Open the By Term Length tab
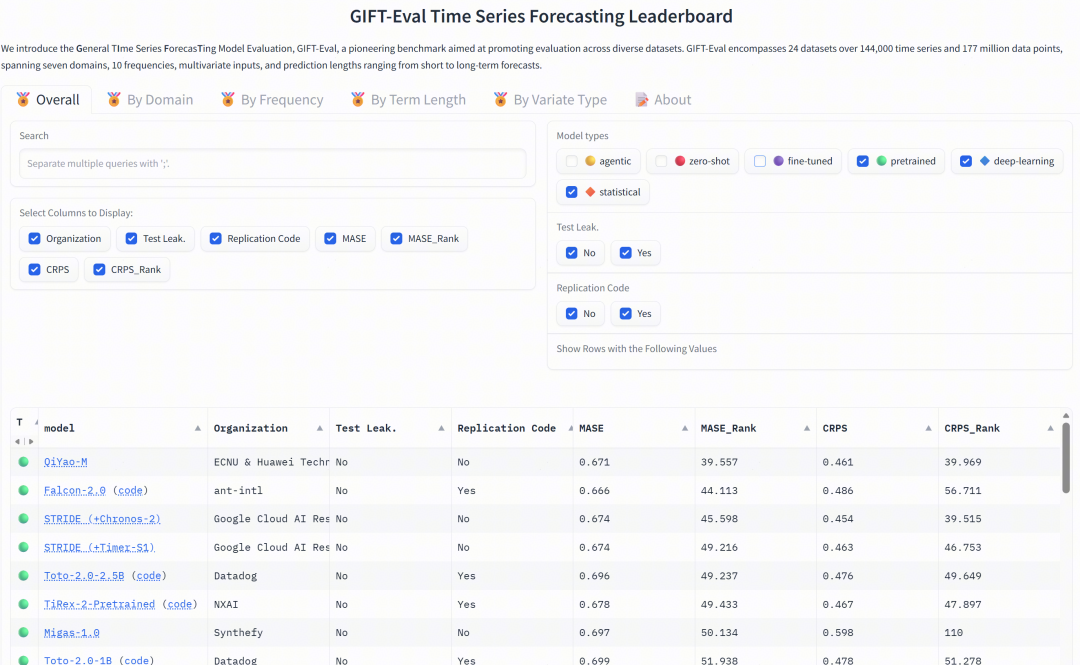The width and height of the screenshot is (1080, 665). click(408, 100)
